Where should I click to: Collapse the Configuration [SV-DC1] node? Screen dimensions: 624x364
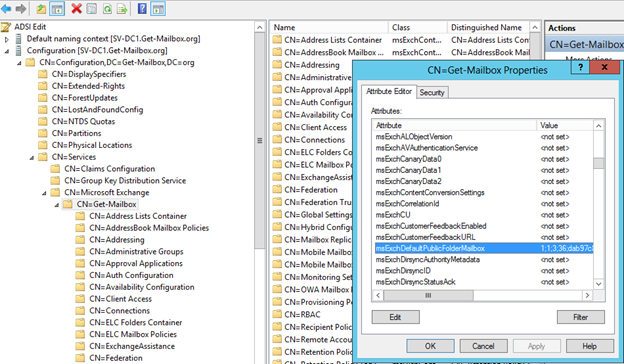(x=6, y=51)
